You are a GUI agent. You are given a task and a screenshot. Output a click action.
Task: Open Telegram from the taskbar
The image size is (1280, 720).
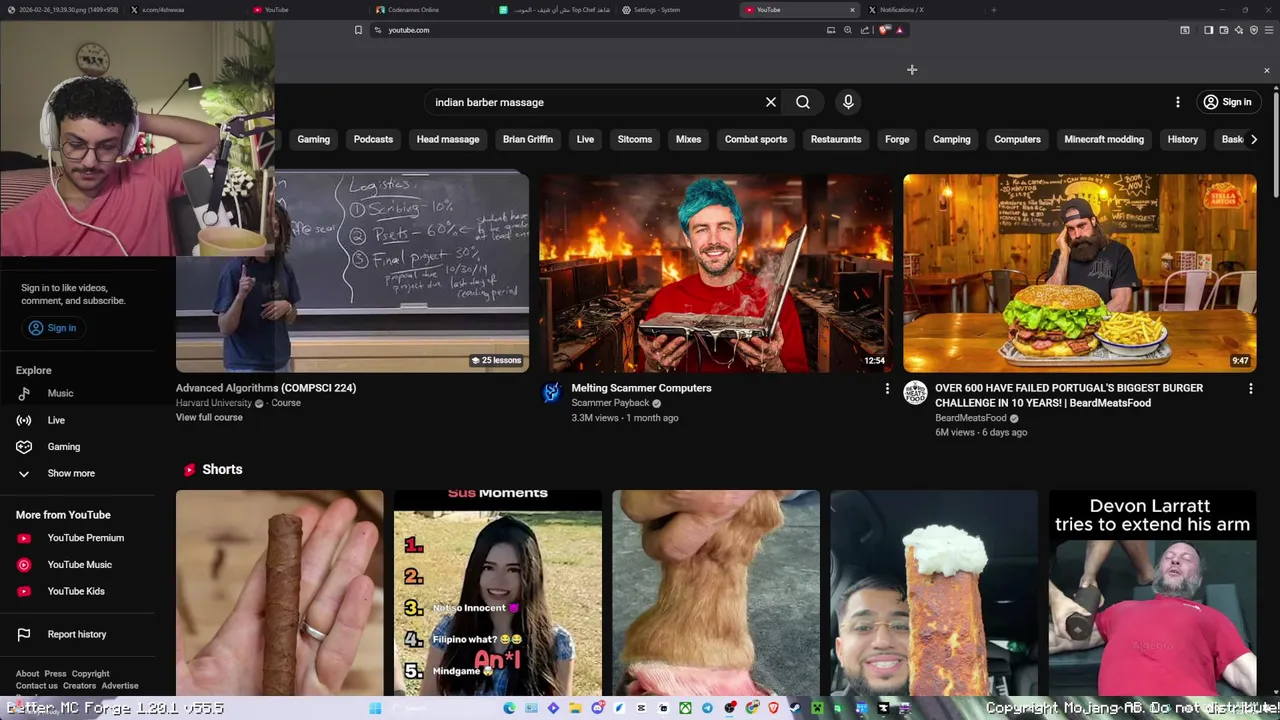[x=707, y=708]
